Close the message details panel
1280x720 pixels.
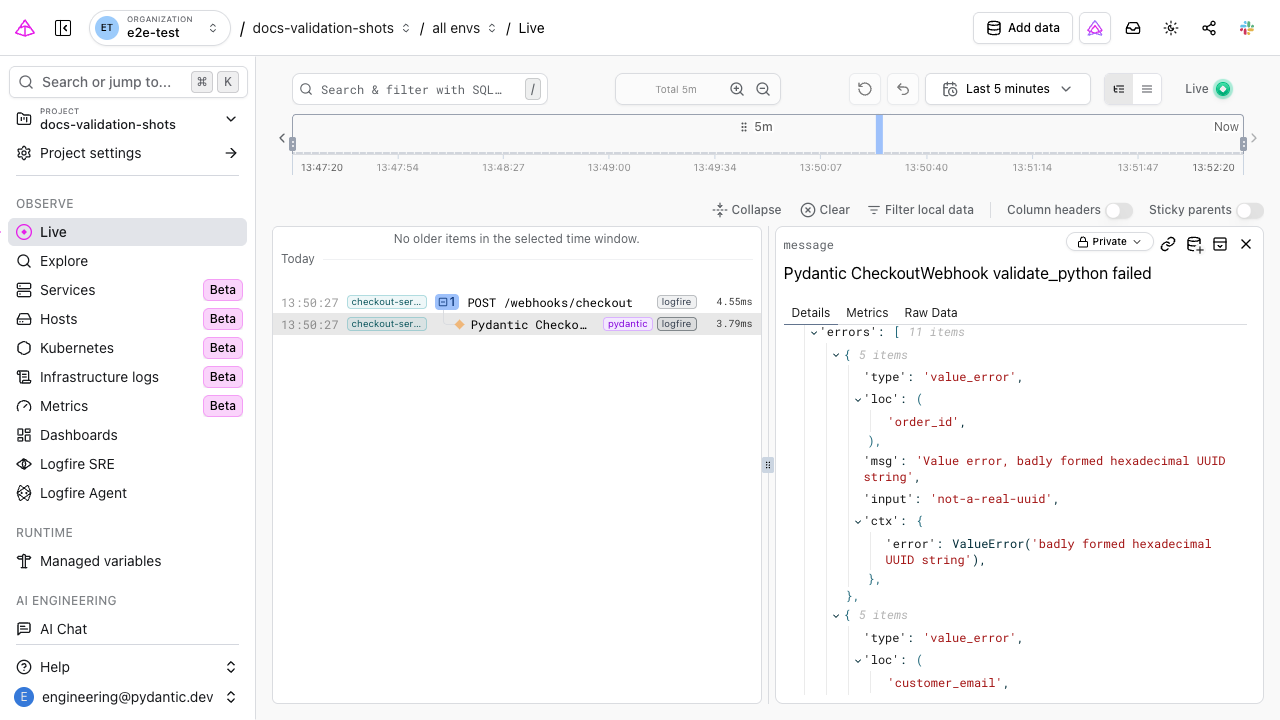click(1246, 244)
